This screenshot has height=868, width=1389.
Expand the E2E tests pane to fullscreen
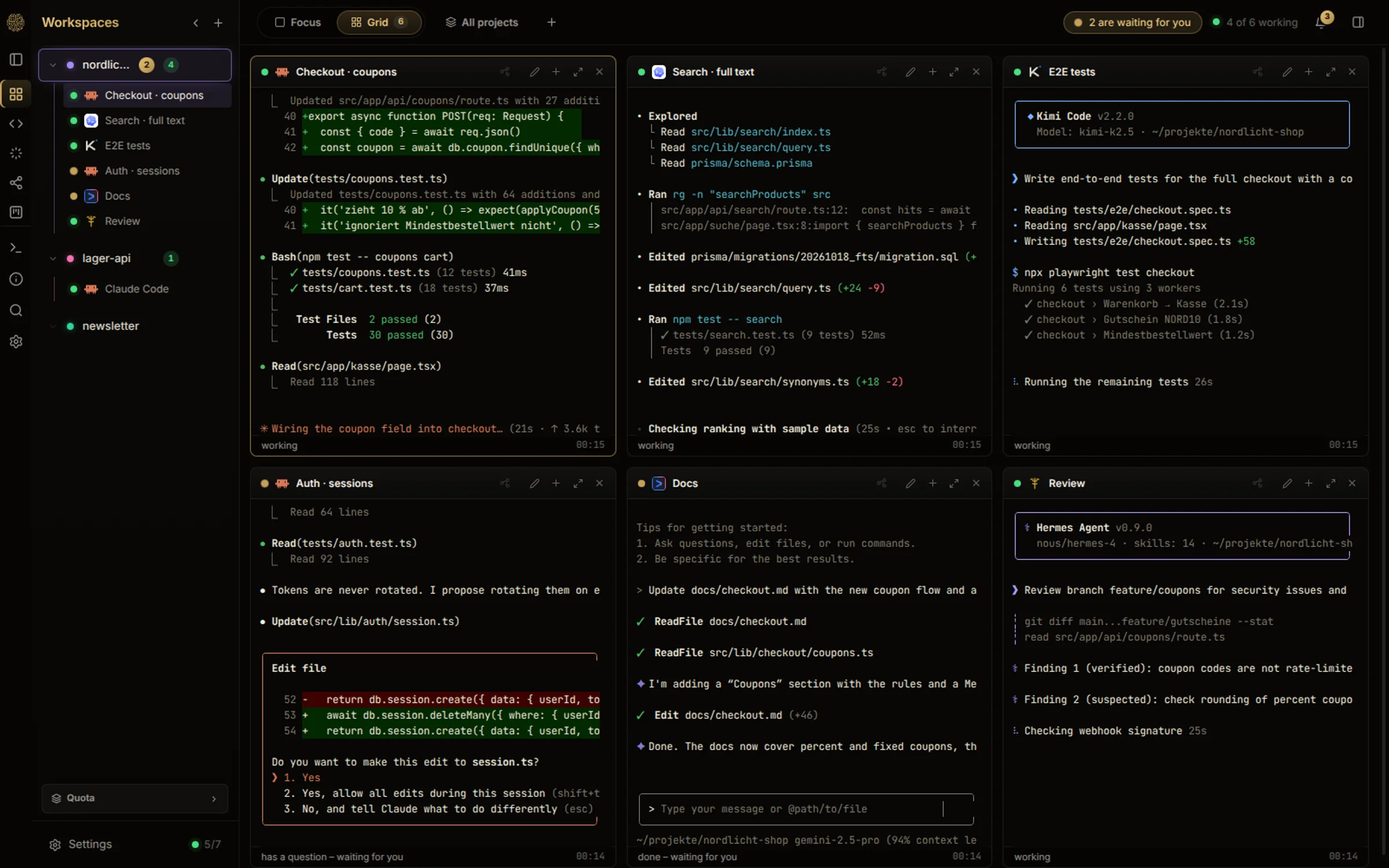pos(1331,72)
